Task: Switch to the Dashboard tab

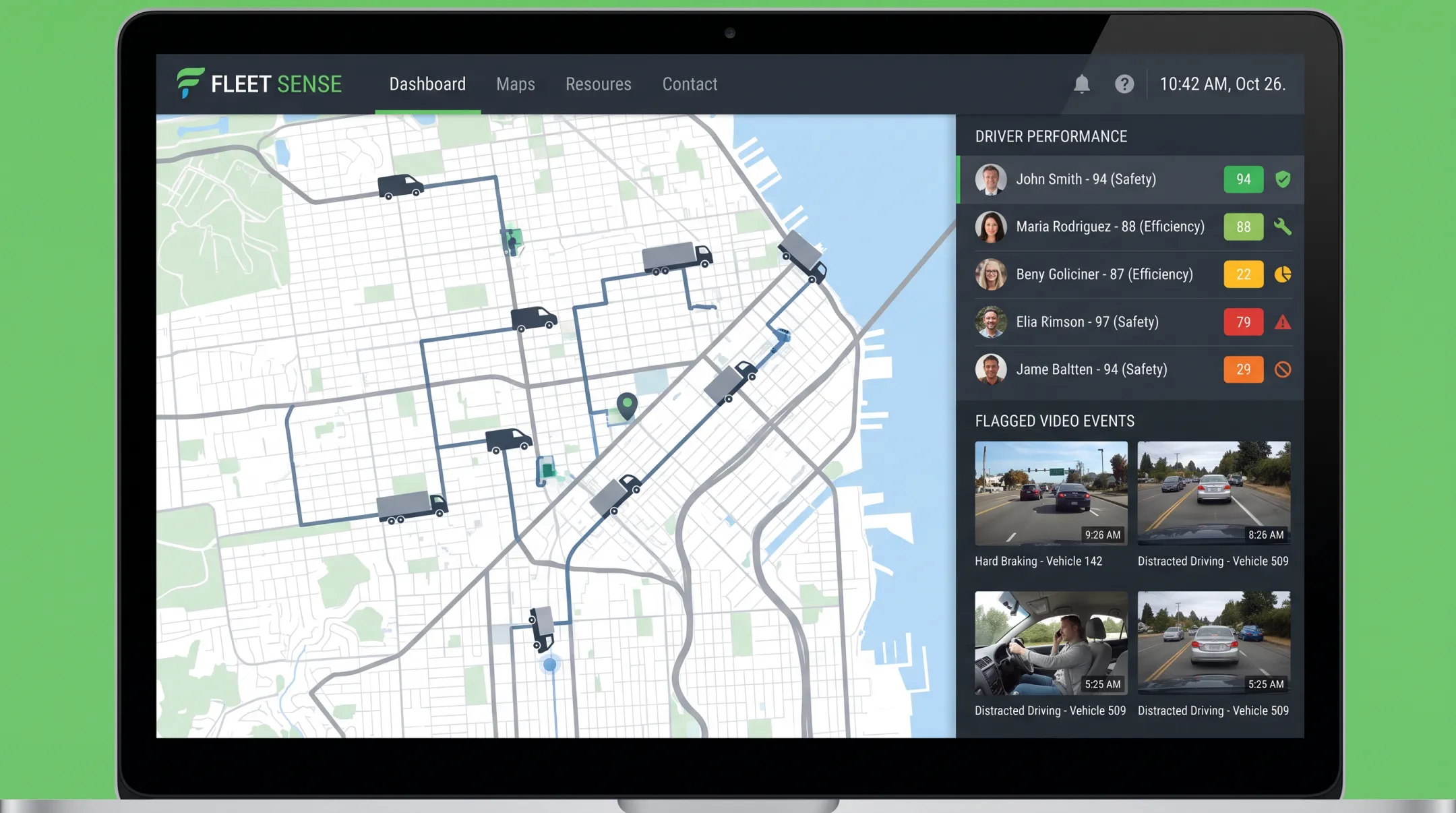Action: pyautogui.click(x=427, y=84)
